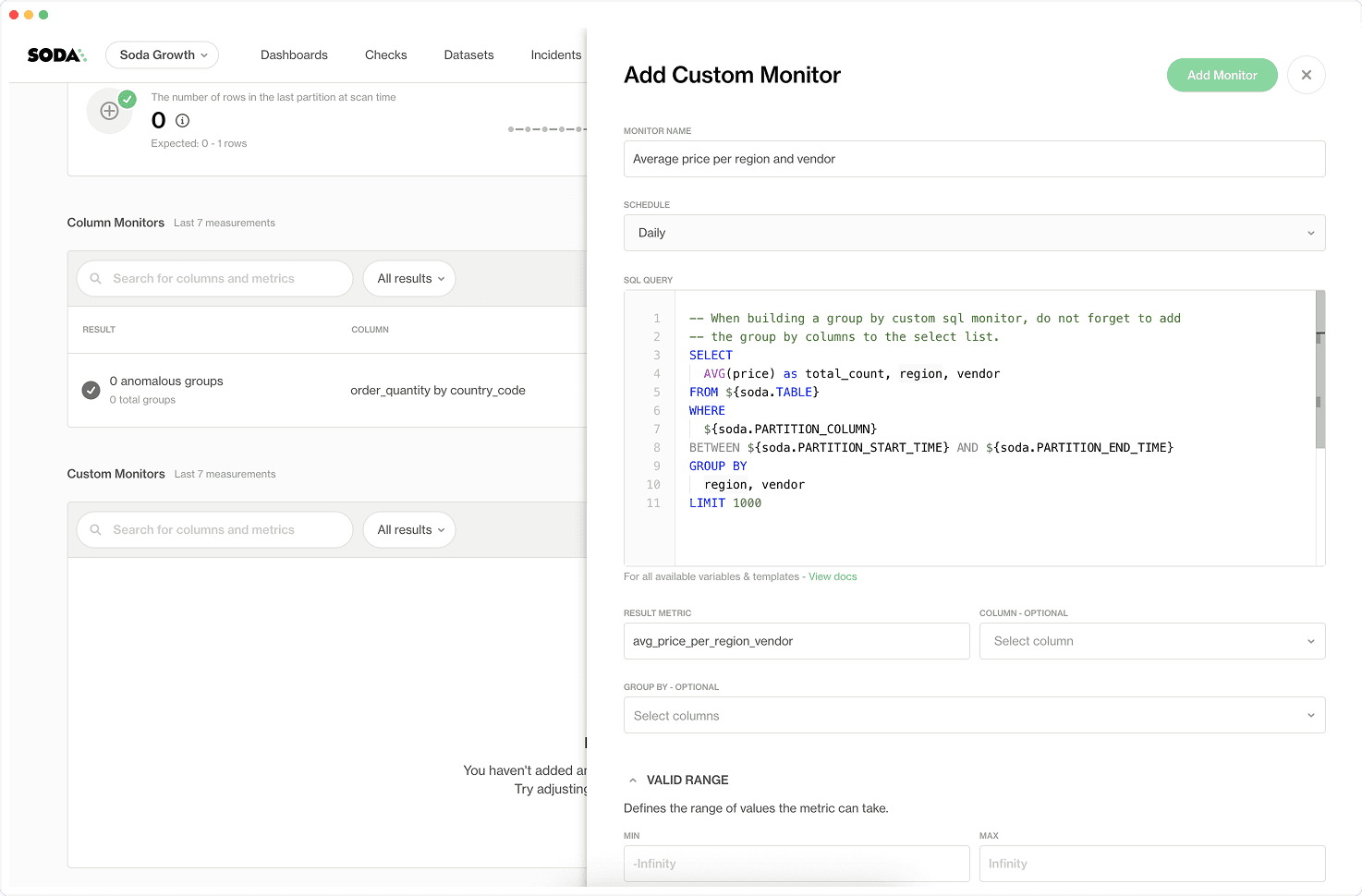Go to the Dashboards tab
Image resolution: width=1362 pixels, height=896 pixels.
point(294,55)
